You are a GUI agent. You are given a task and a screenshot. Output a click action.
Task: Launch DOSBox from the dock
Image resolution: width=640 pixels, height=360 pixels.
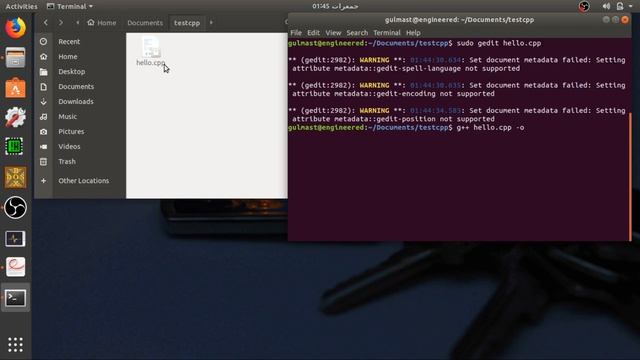coord(16,177)
